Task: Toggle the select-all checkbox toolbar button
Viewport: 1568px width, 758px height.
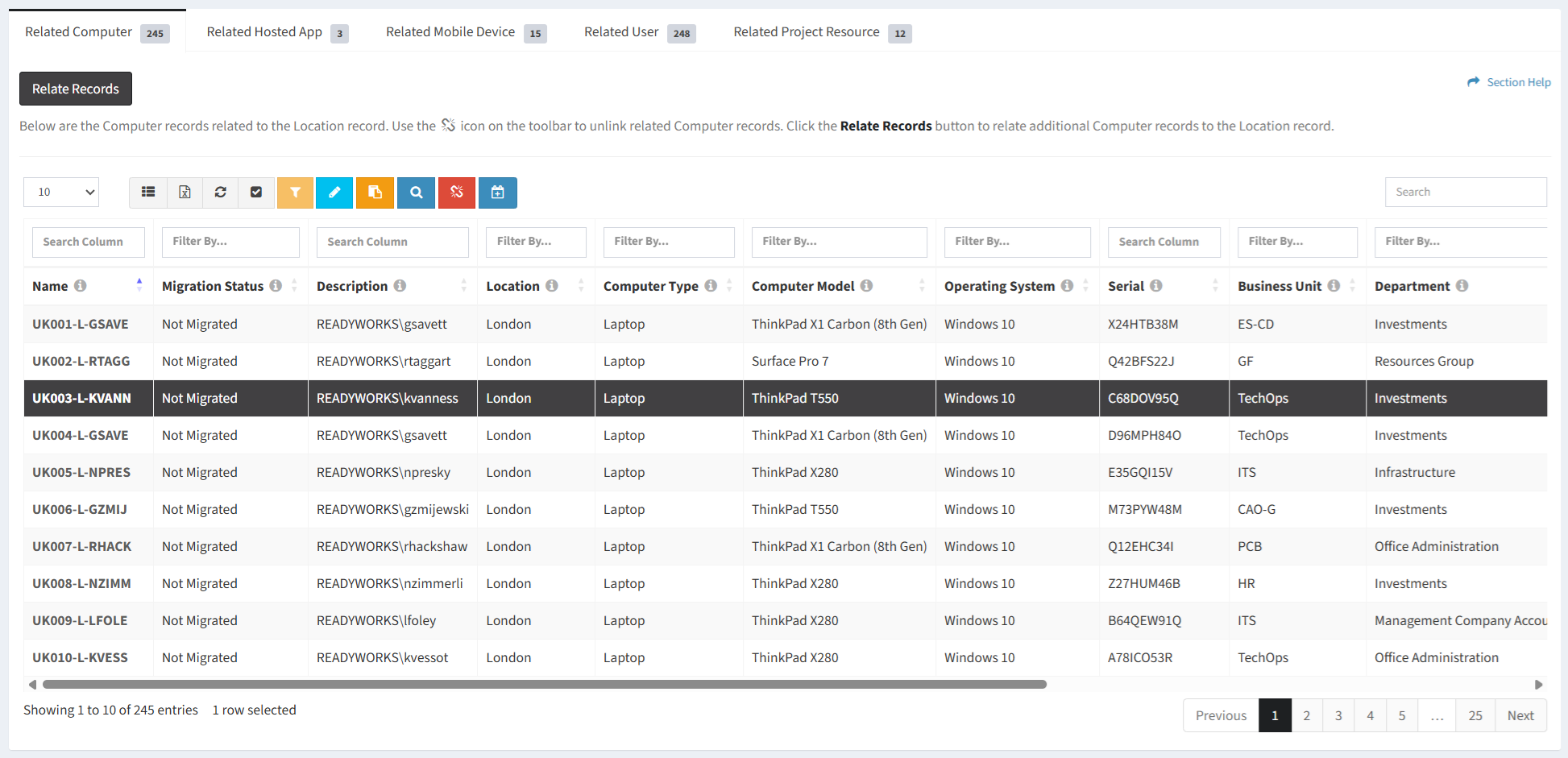Action: point(256,193)
